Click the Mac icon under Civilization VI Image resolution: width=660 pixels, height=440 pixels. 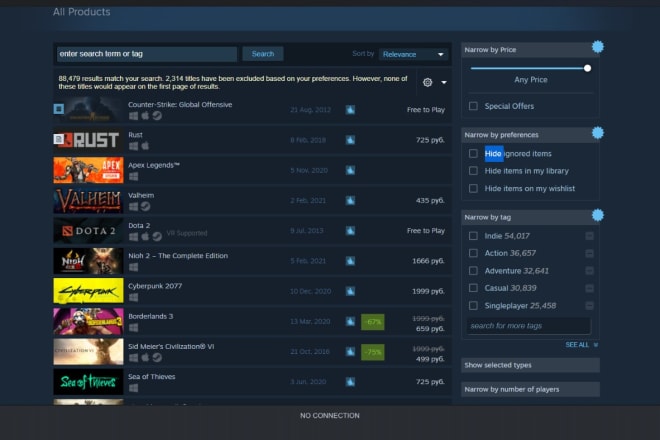145,357
